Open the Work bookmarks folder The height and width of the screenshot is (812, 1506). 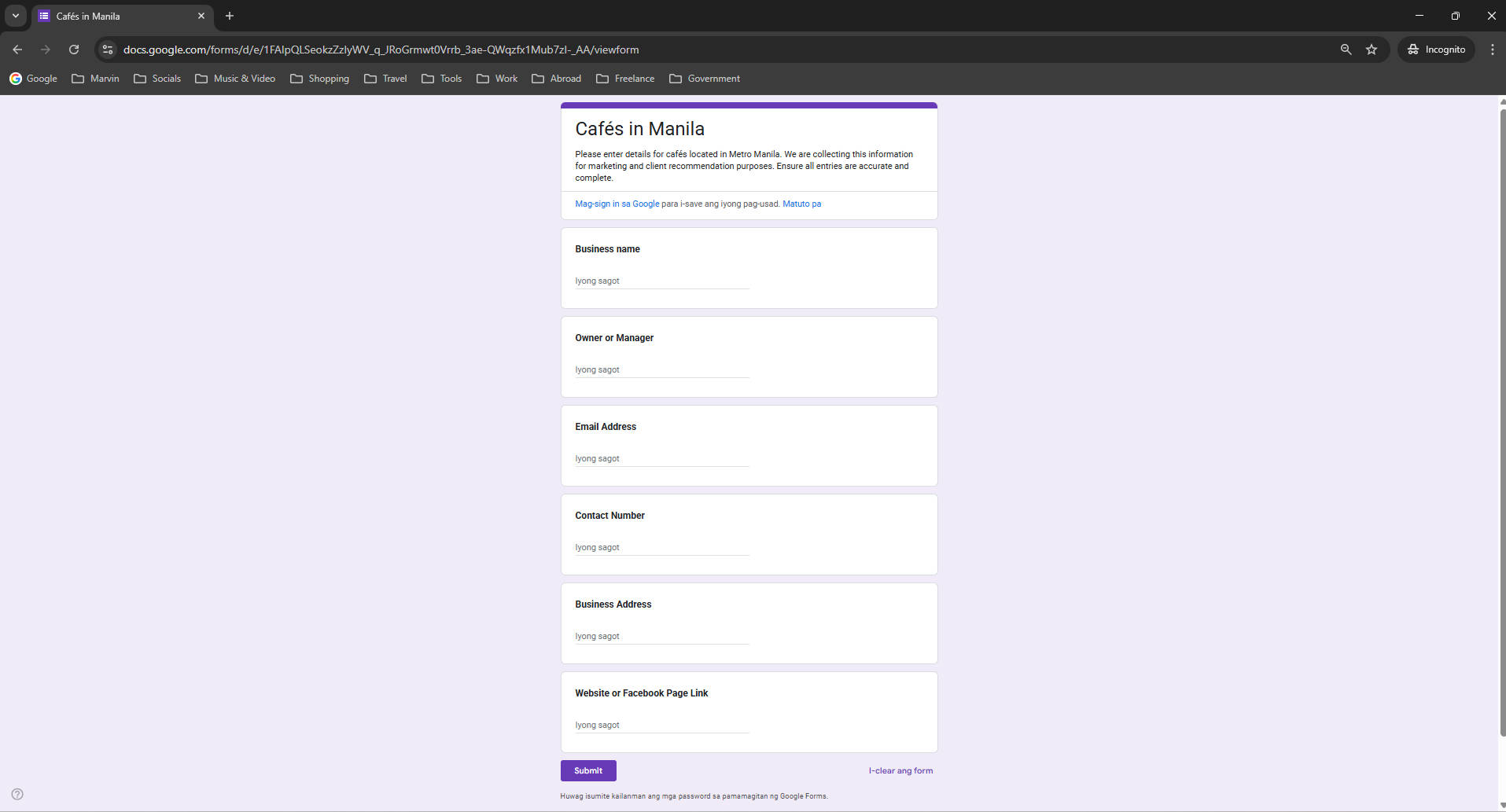(497, 79)
